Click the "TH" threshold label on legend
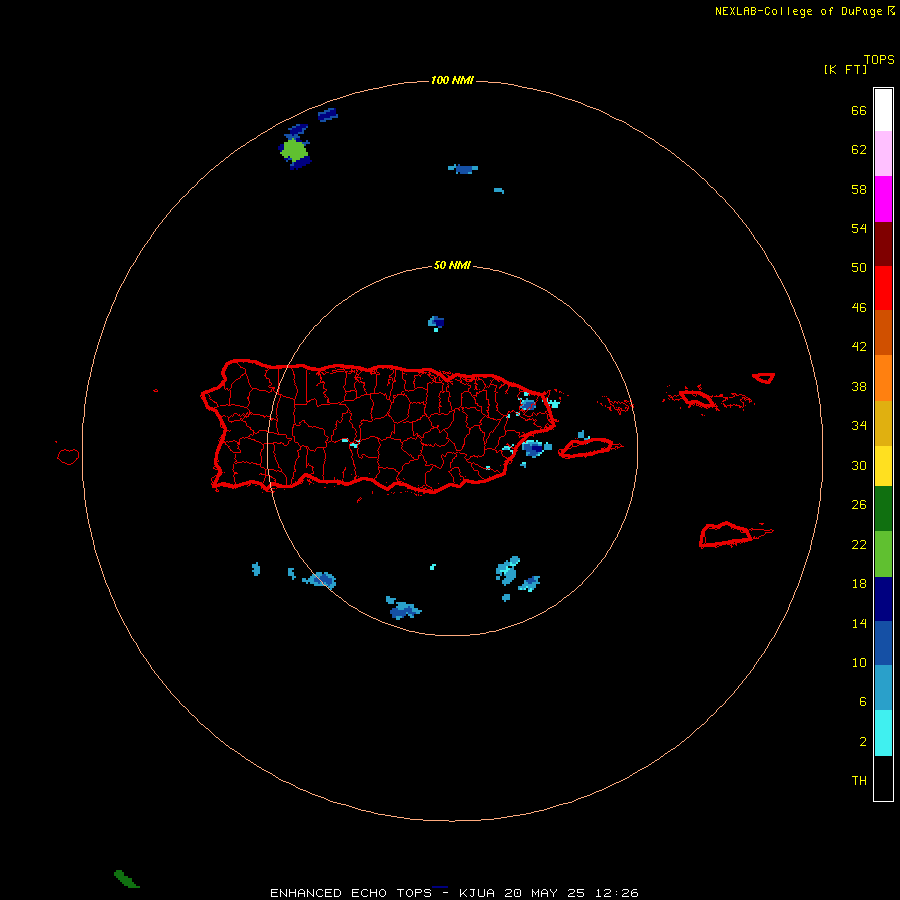The width and height of the screenshot is (900, 900). (x=859, y=781)
